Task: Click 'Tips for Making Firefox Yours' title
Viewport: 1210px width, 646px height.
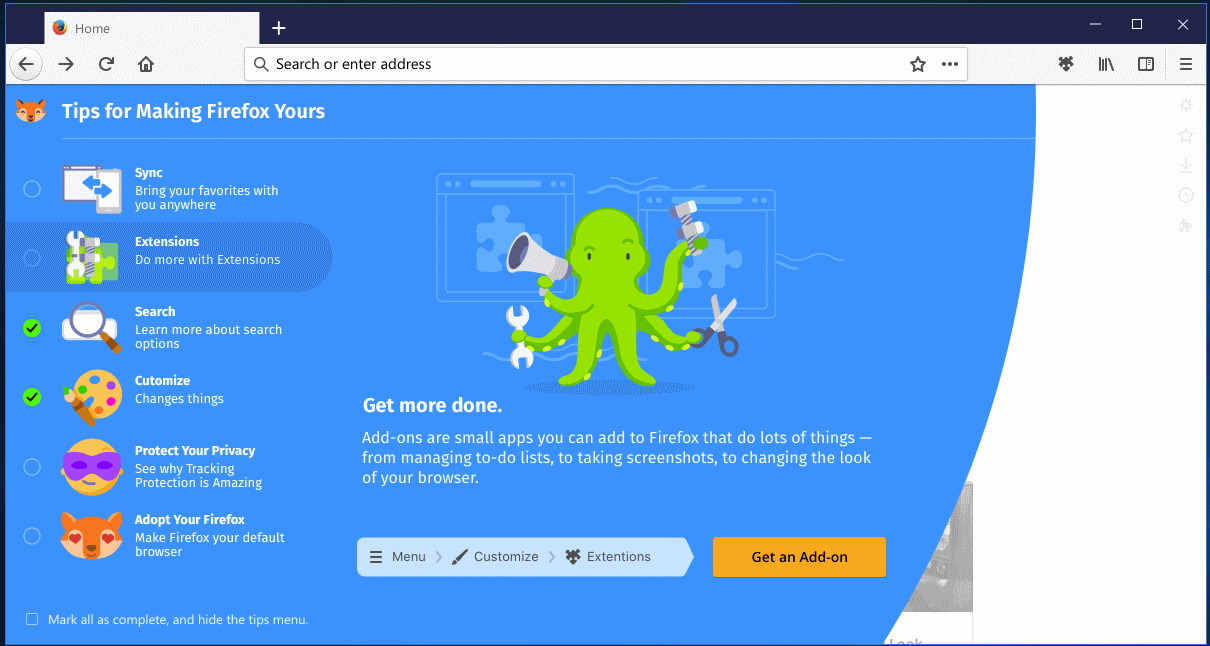Action: pyautogui.click(x=193, y=111)
